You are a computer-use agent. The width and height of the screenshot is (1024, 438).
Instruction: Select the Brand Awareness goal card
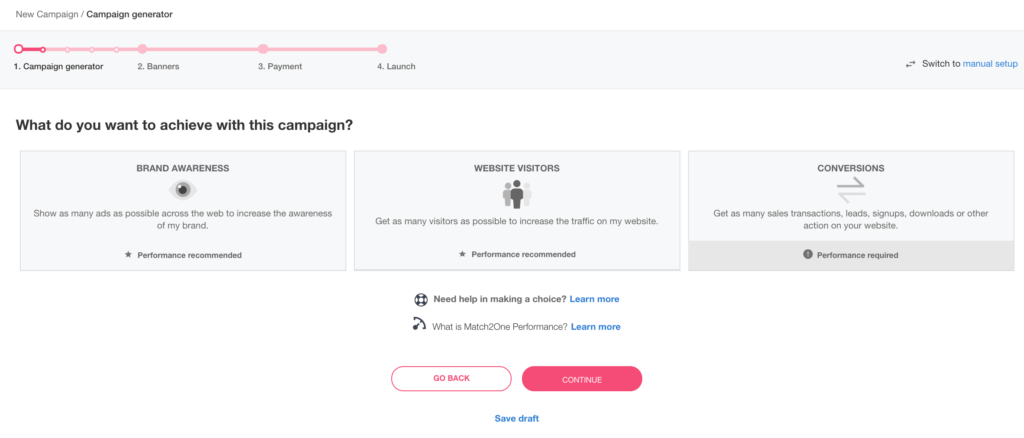pyautogui.click(x=183, y=211)
